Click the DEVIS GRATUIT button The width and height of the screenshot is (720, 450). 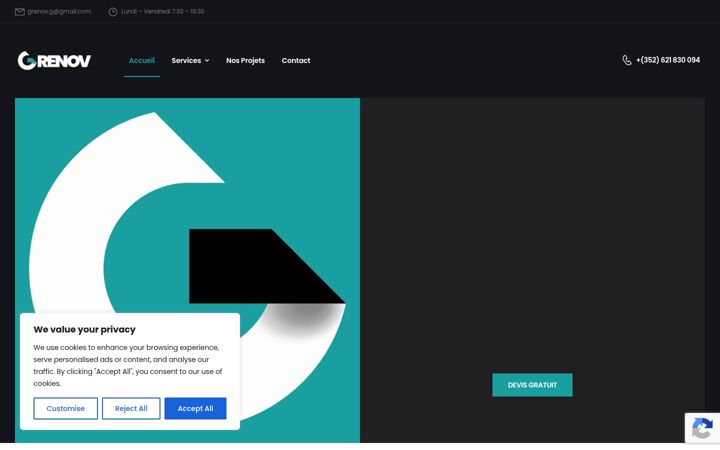click(x=532, y=385)
